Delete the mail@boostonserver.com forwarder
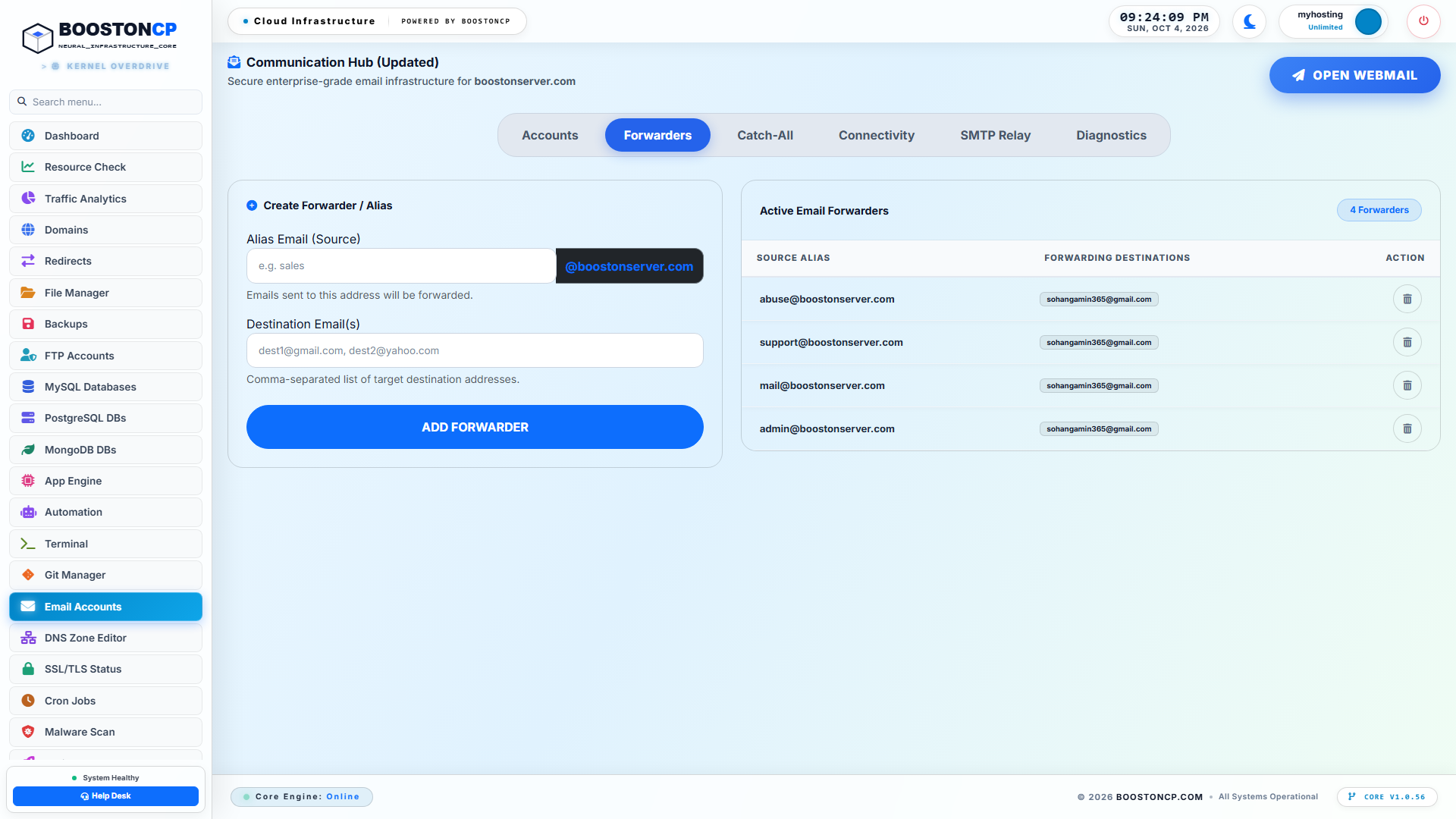1456x819 pixels. (1407, 385)
